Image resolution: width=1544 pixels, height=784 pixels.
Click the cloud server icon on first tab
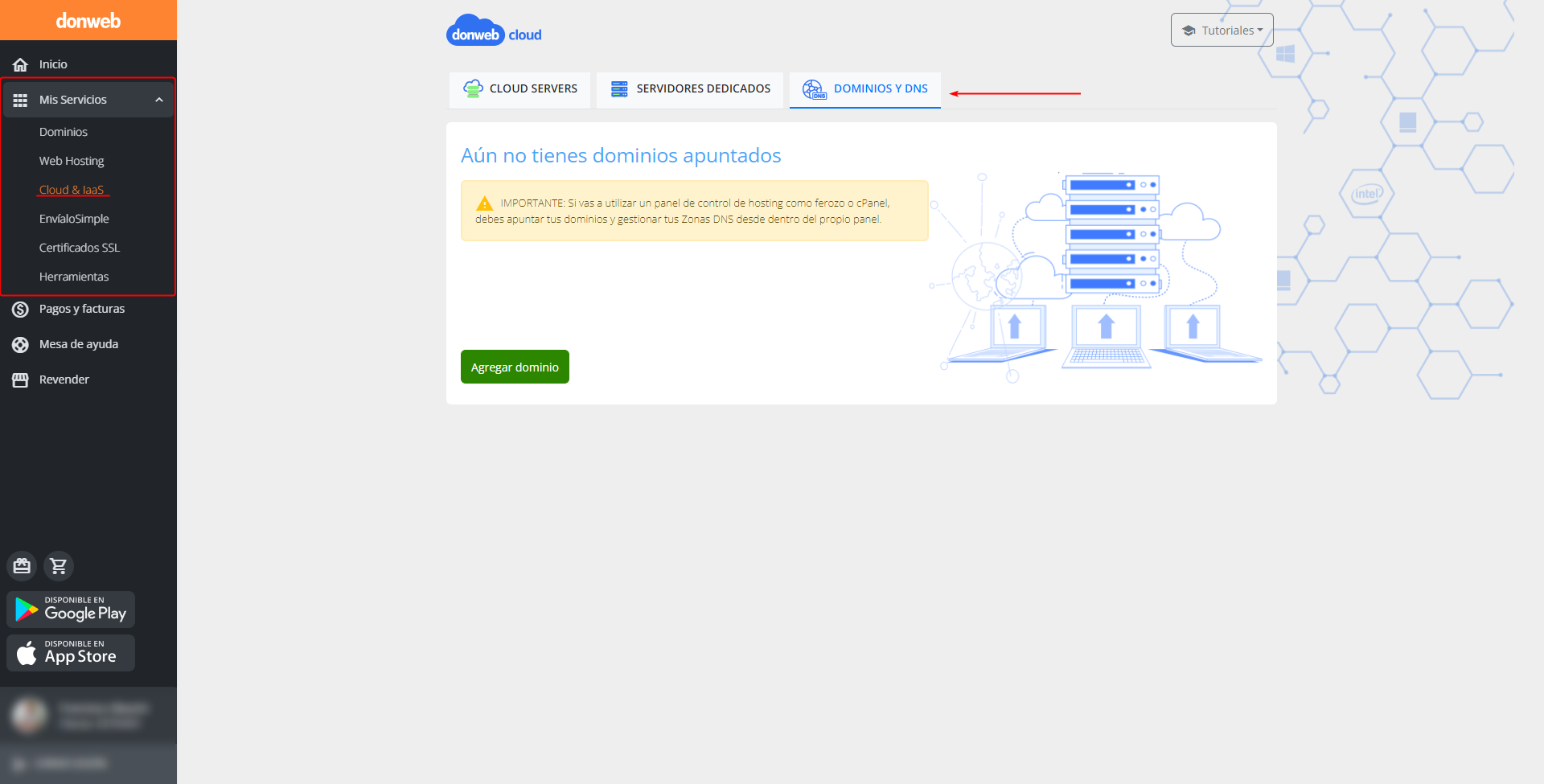[x=473, y=88]
